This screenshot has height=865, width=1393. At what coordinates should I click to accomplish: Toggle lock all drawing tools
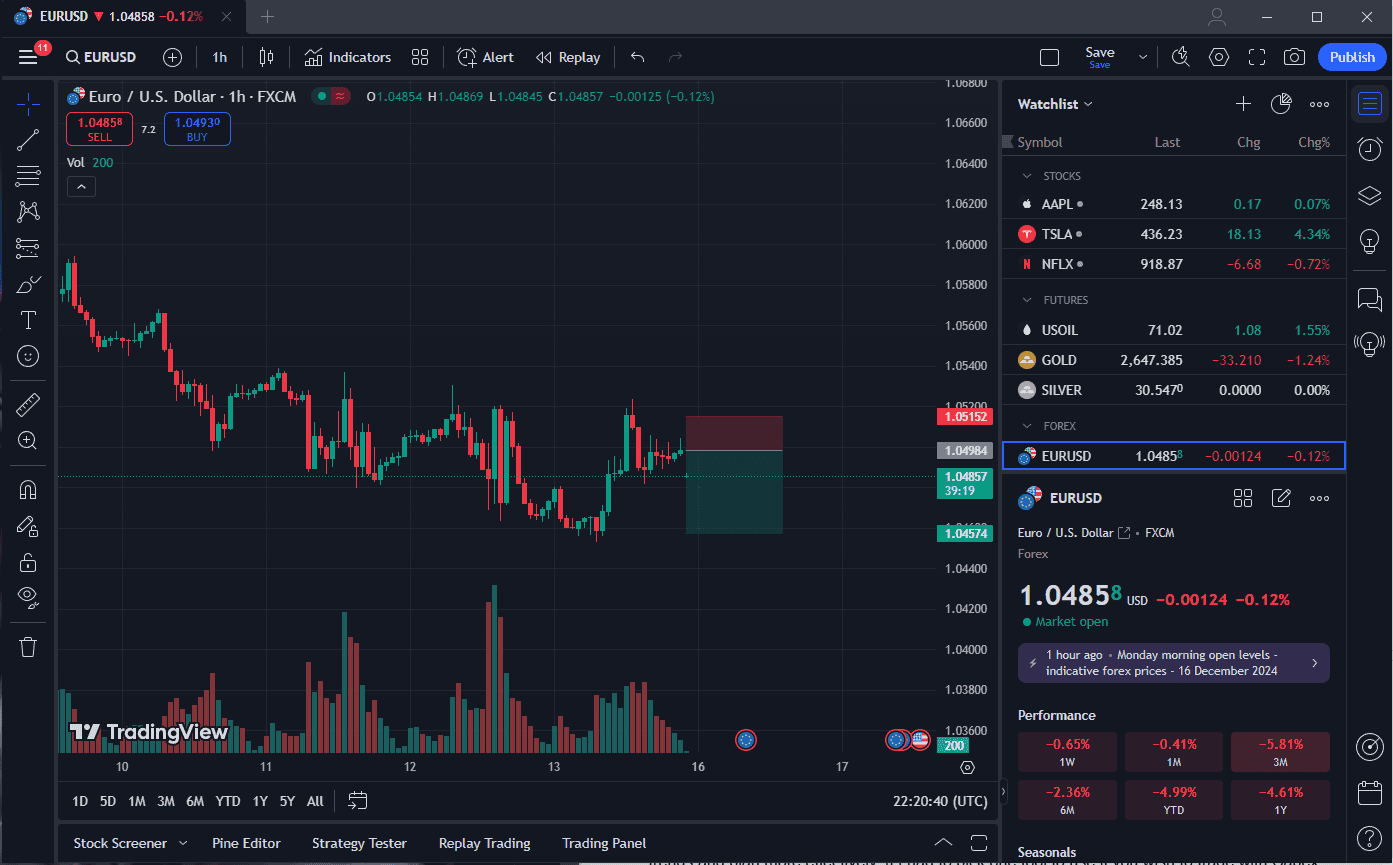pos(28,562)
